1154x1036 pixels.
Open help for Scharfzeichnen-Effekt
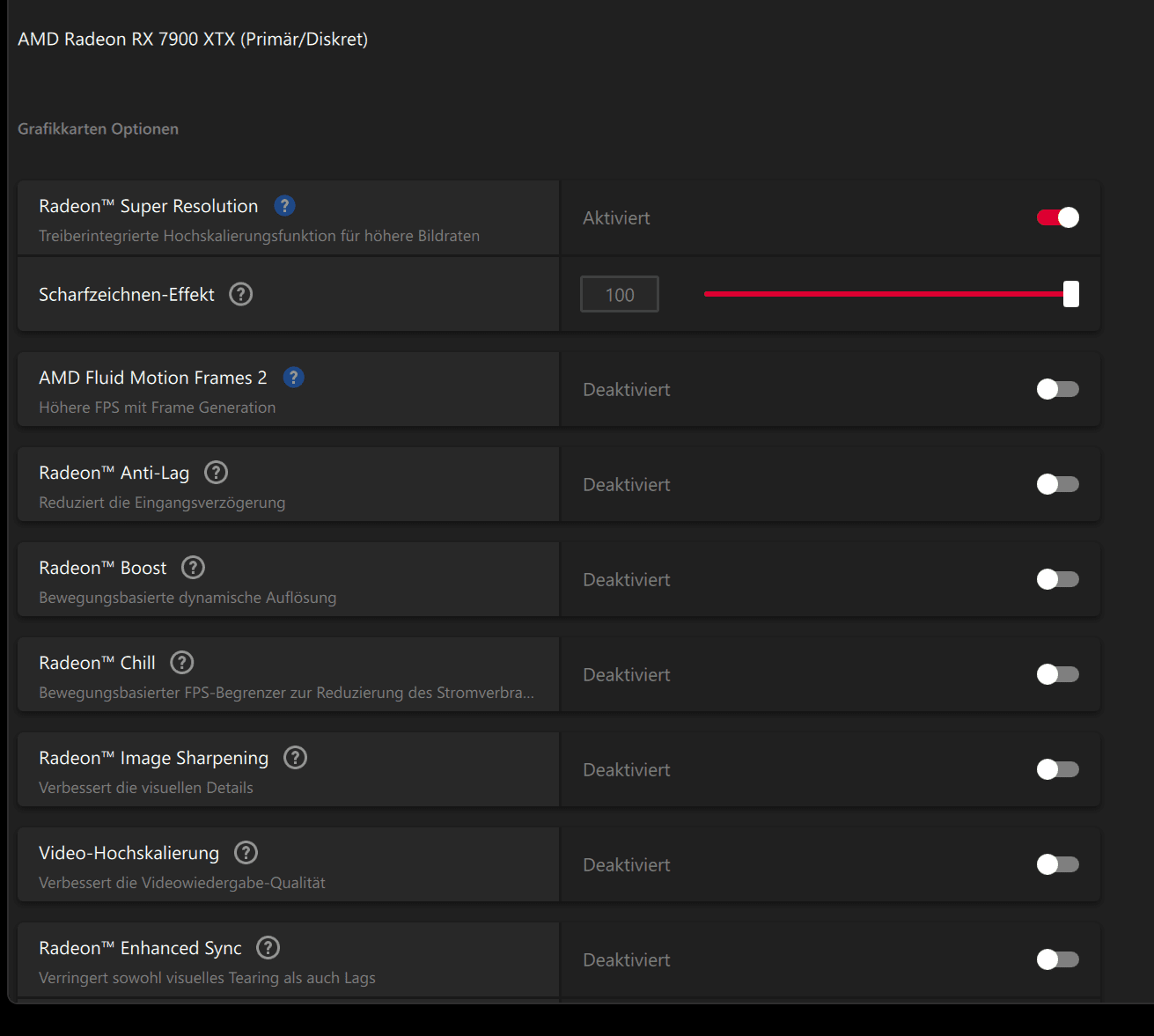point(241,294)
